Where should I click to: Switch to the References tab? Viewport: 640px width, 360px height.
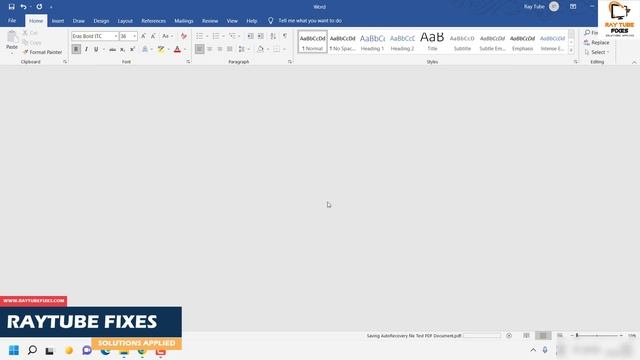tap(153, 21)
